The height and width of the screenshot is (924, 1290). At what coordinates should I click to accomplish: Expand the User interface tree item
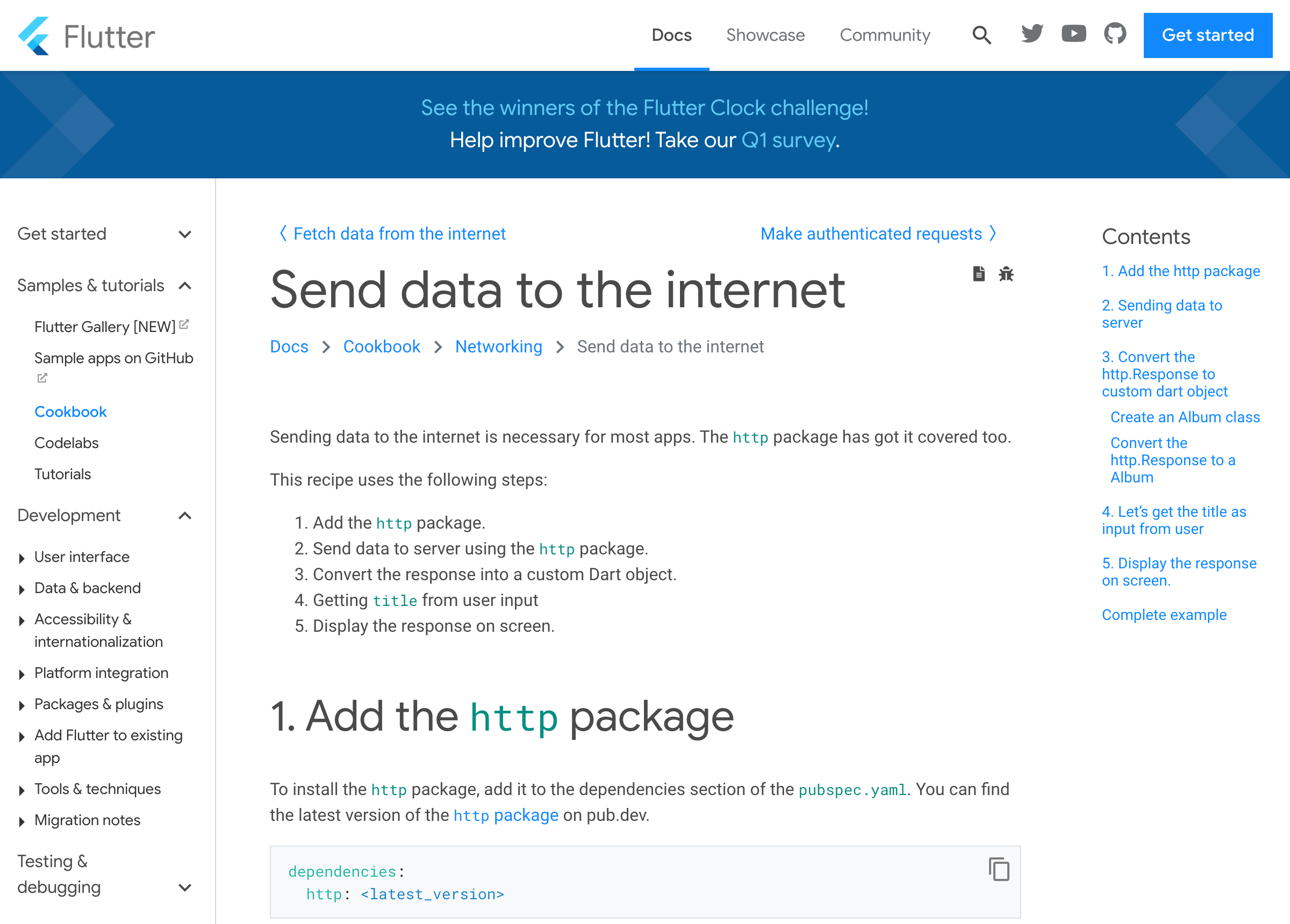(21, 558)
